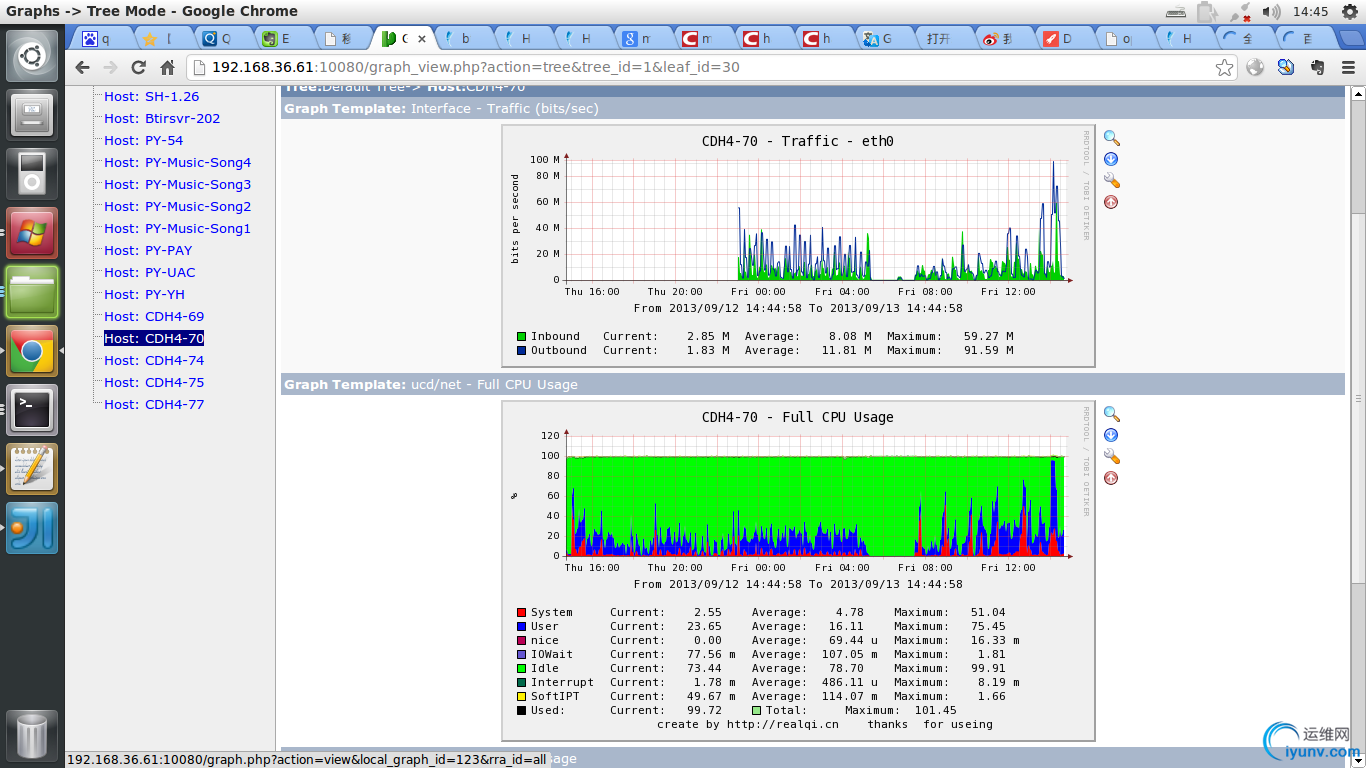Open the volume indicator in top panel

[x=1271, y=11]
